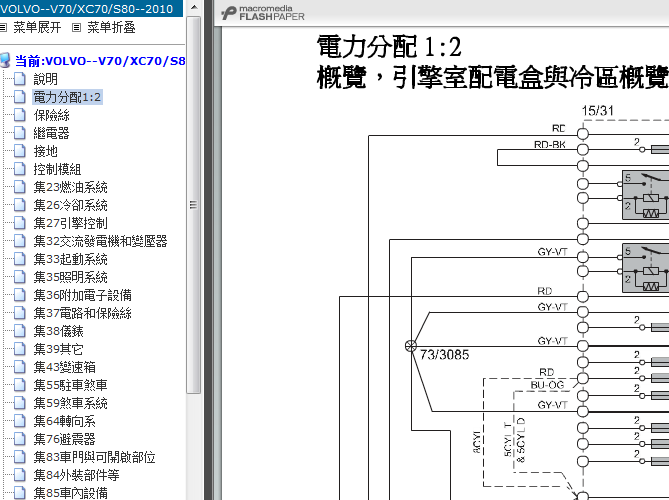Open 集83車門與可開啟部位 entry
The height and width of the screenshot is (500, 669).
click(94, 457)
